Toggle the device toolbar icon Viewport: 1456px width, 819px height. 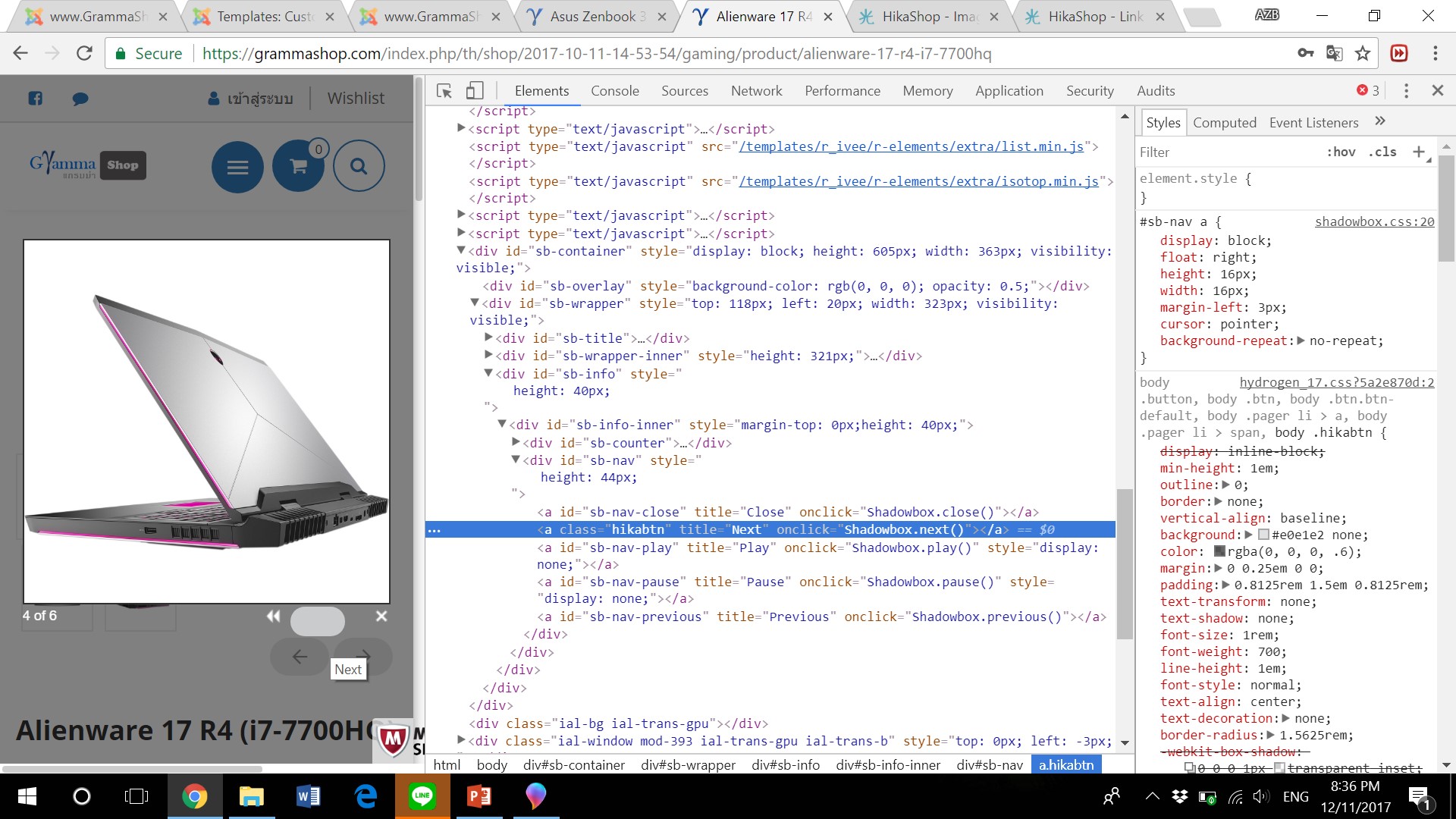pos(475,91)
